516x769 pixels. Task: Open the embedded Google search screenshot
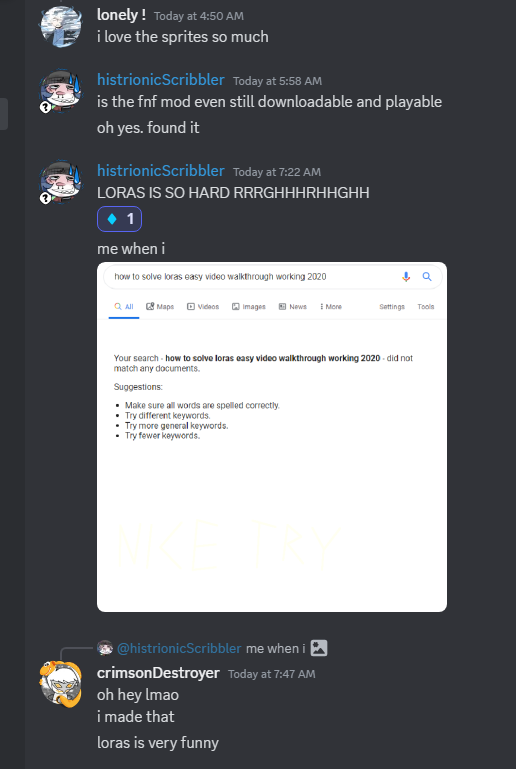click(272, 437)
